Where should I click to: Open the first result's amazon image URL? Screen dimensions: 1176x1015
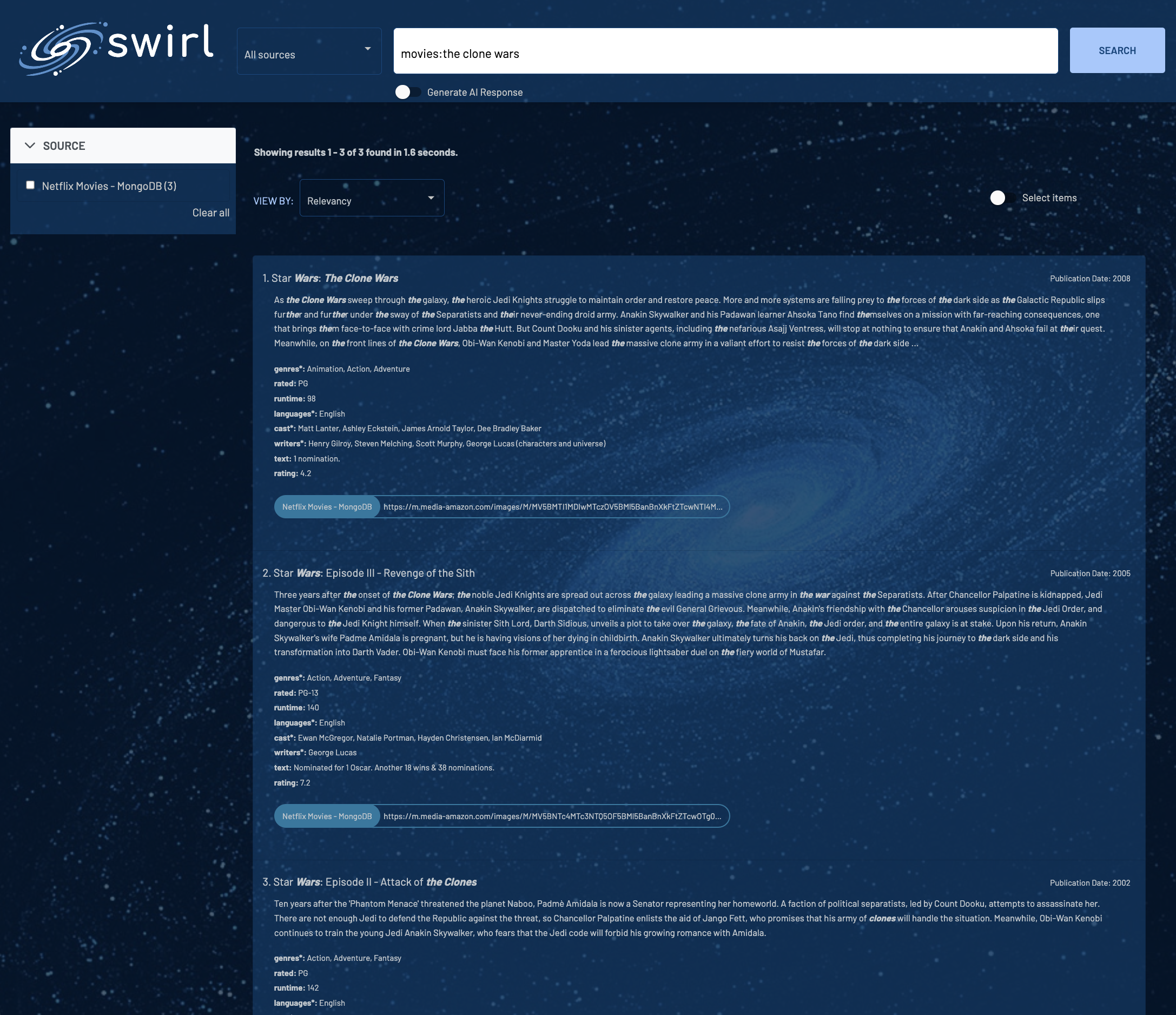click(552, 507)
